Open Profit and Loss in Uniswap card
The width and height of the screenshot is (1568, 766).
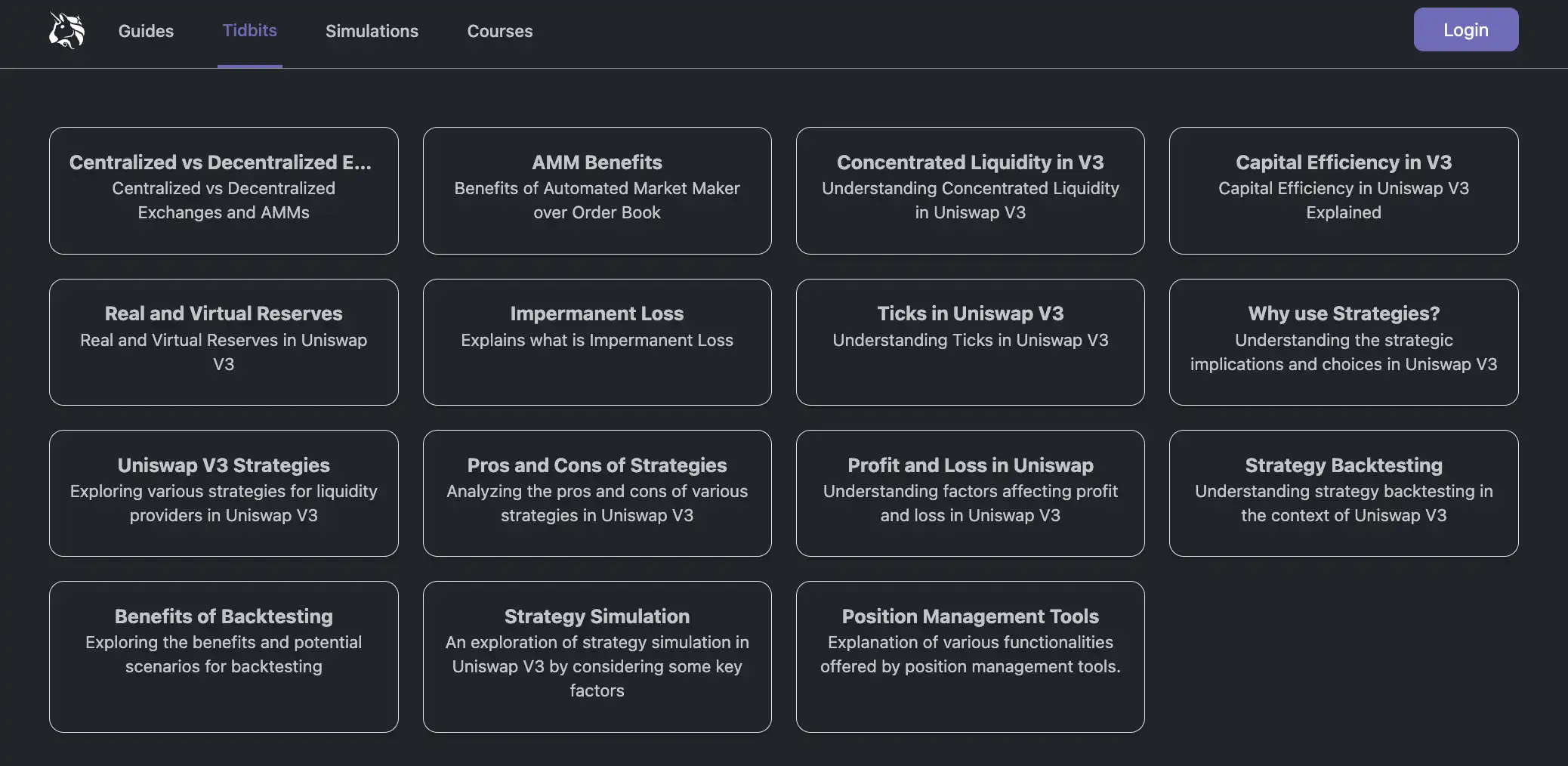point(970,493)
